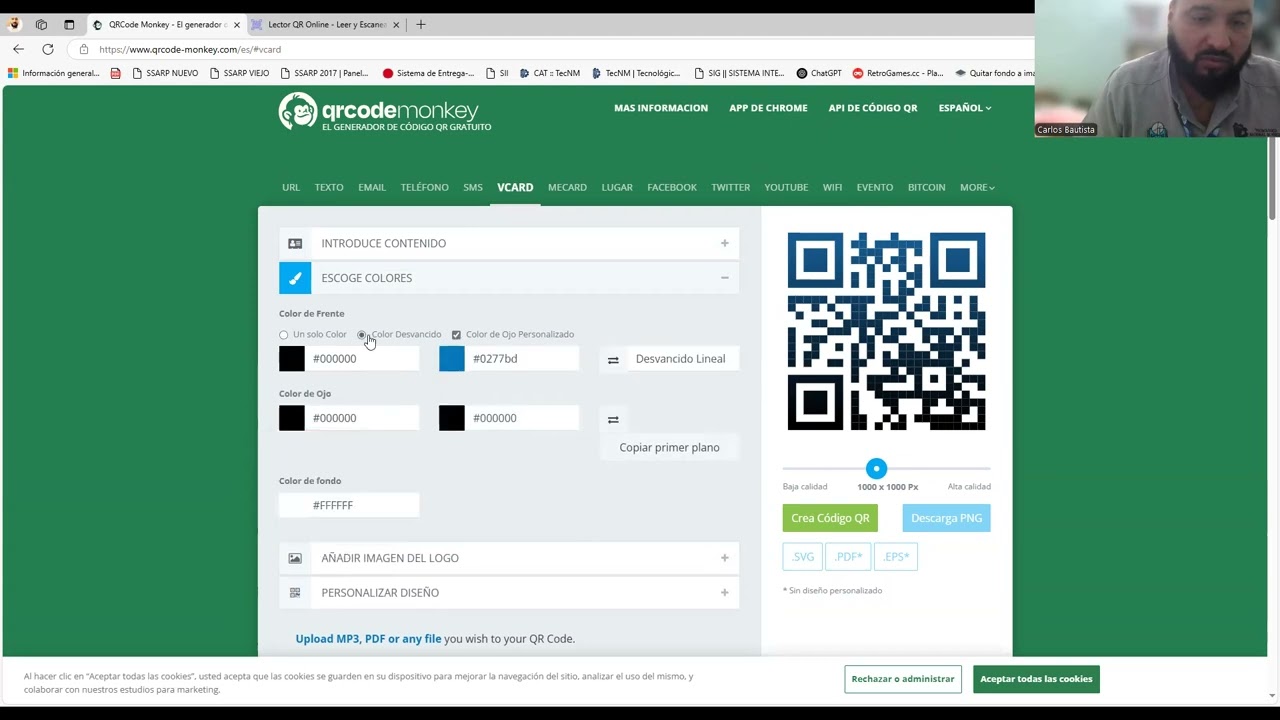
Task: Click the swap gradient colors icon
Action: point(613,360)
